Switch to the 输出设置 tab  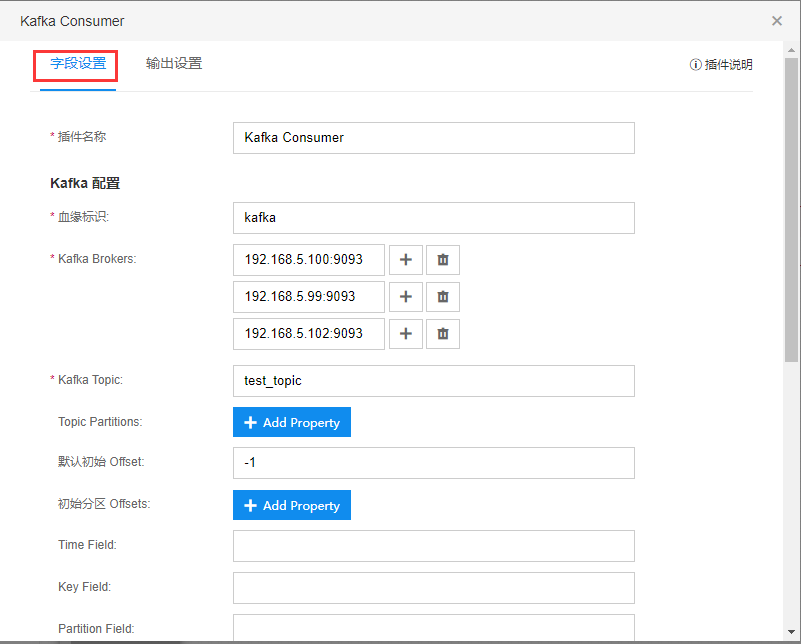coord(174,64)
